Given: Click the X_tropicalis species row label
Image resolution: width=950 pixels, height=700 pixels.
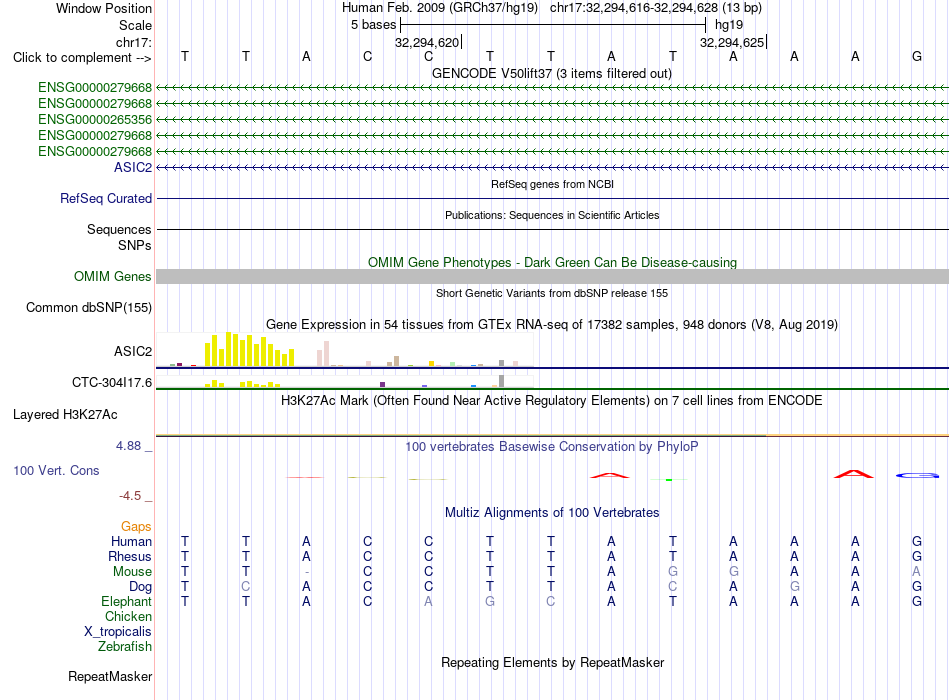Looking at the screenshot, I should tap(118, 632).
